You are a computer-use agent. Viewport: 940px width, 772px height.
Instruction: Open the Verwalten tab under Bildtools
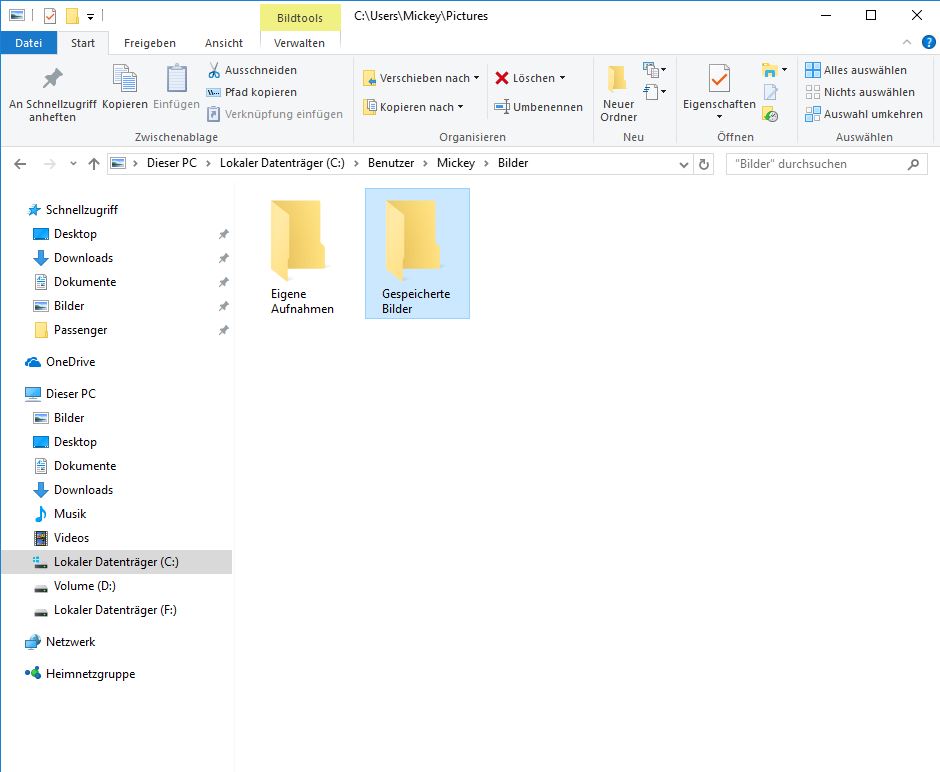300,43
